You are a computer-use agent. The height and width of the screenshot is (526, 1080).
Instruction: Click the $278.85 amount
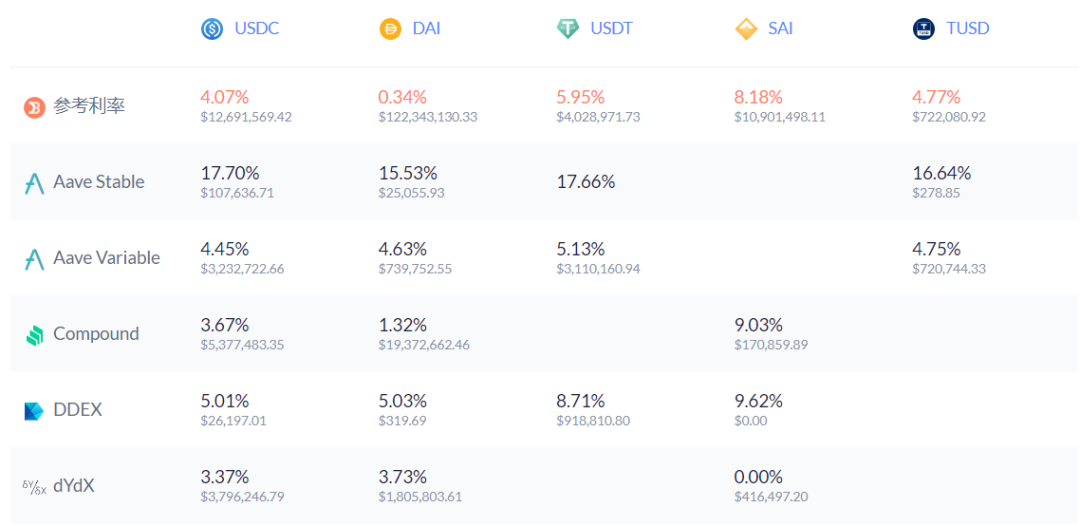coord(936,193)
